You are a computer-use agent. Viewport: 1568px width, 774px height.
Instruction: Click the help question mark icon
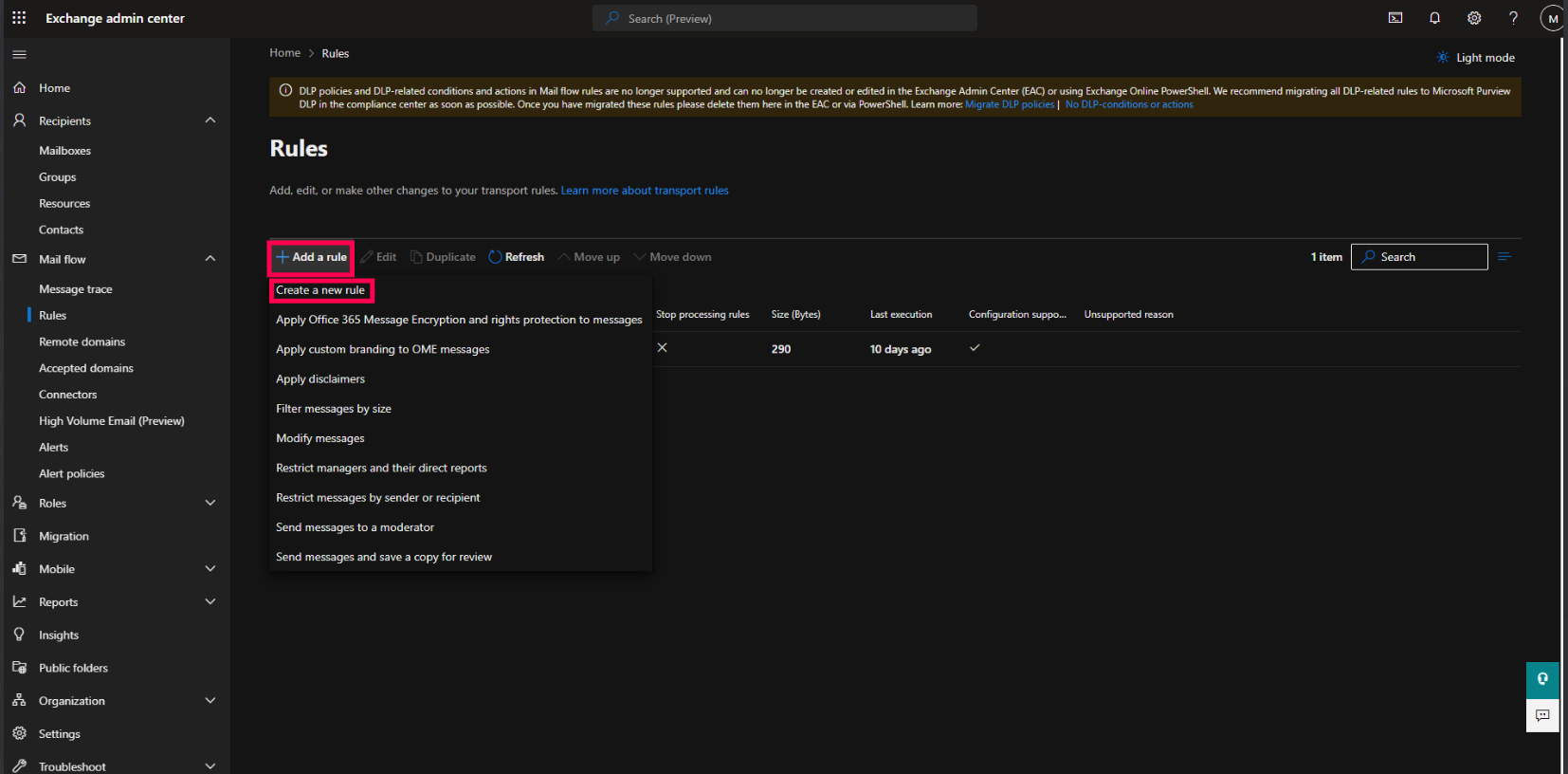tap(1513, 18)
